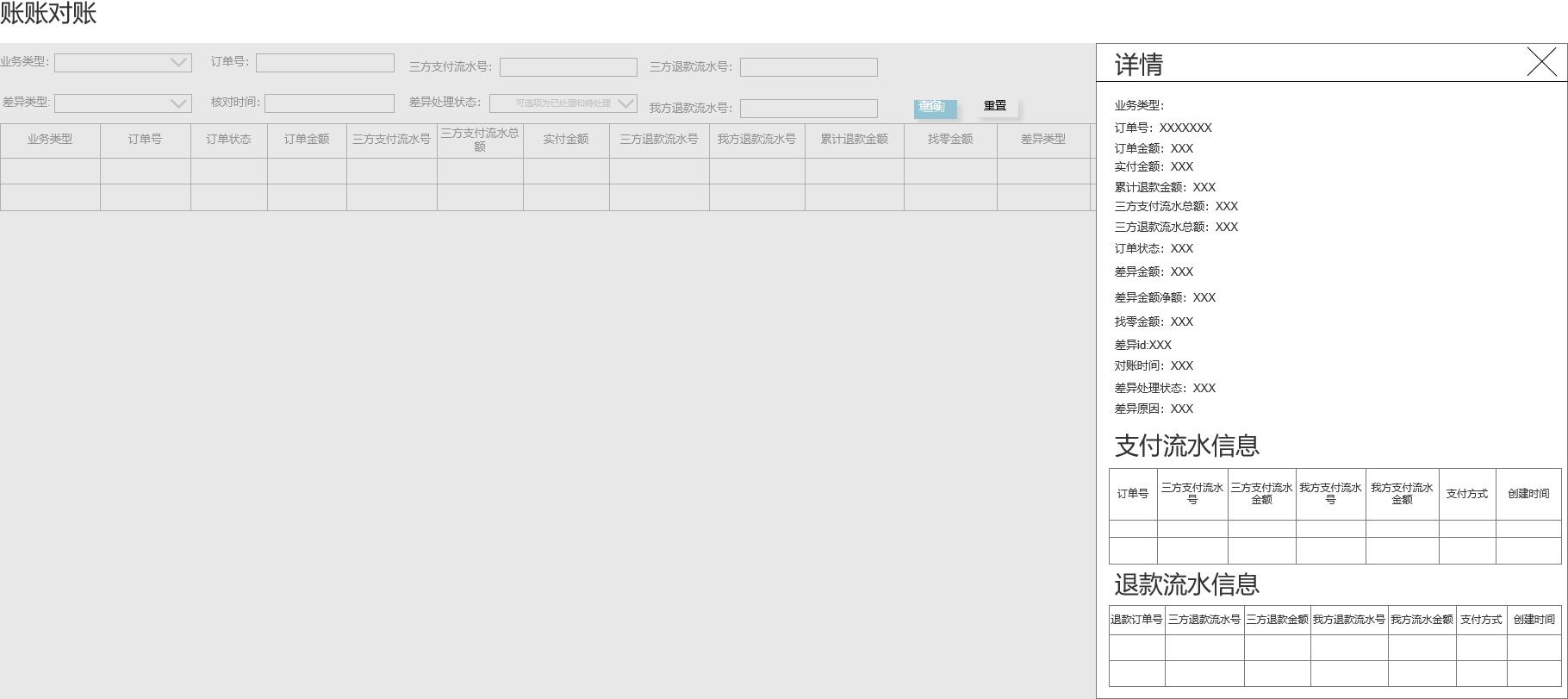Click the 找零金额 column header in main table
1568x699 pixels.
click(950, 140)
